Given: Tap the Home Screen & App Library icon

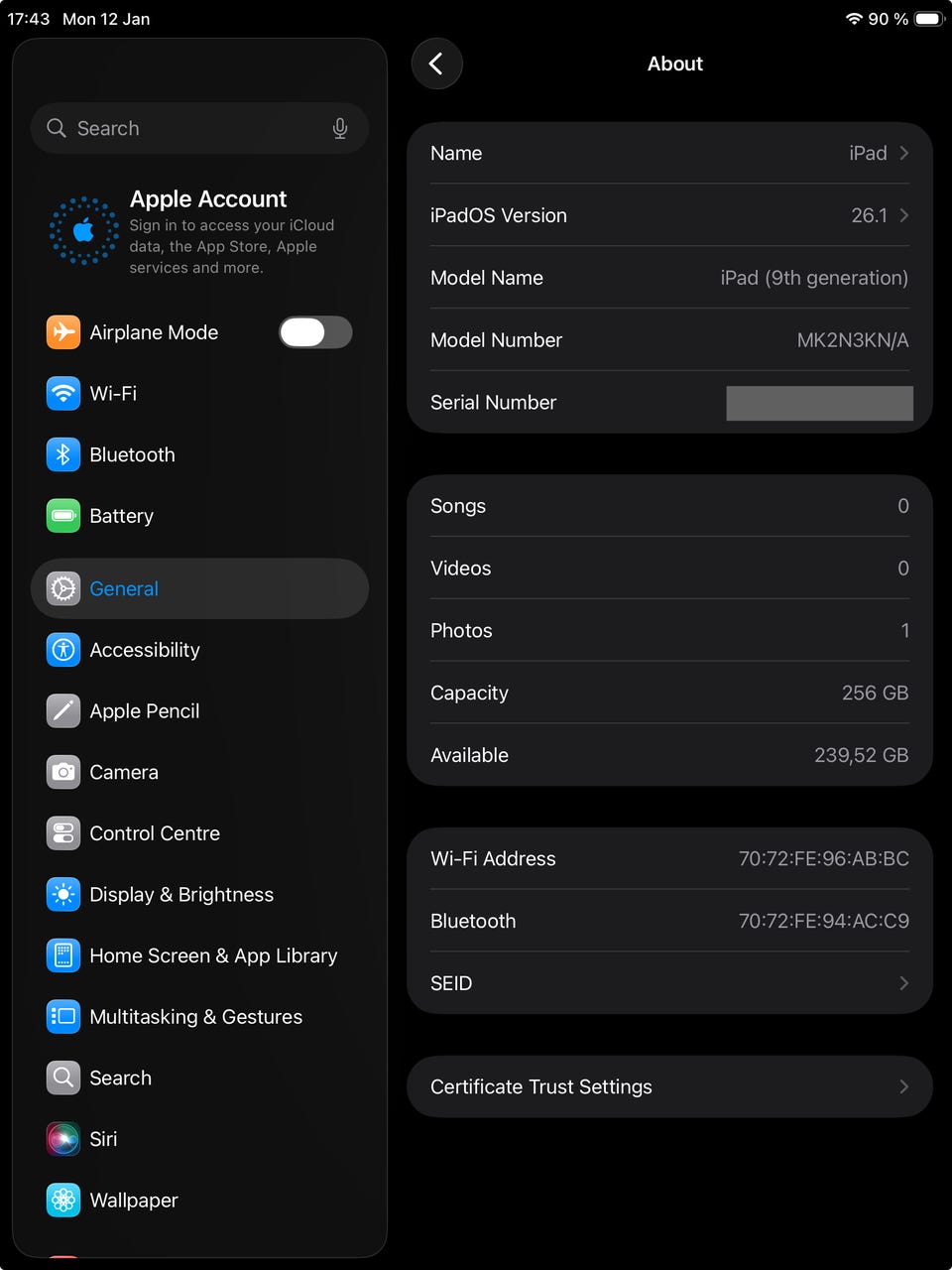Looking at the screenshot, I should [63, 955].
